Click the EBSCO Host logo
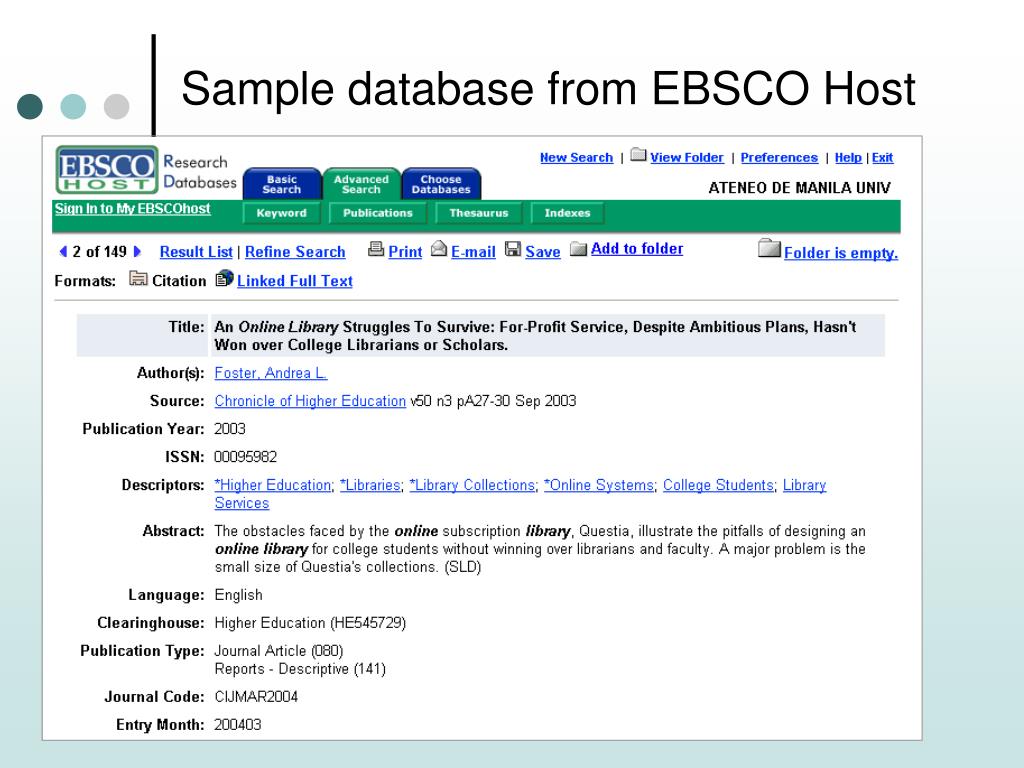This screenshot has width=1024, height=768. pos(107,170)
